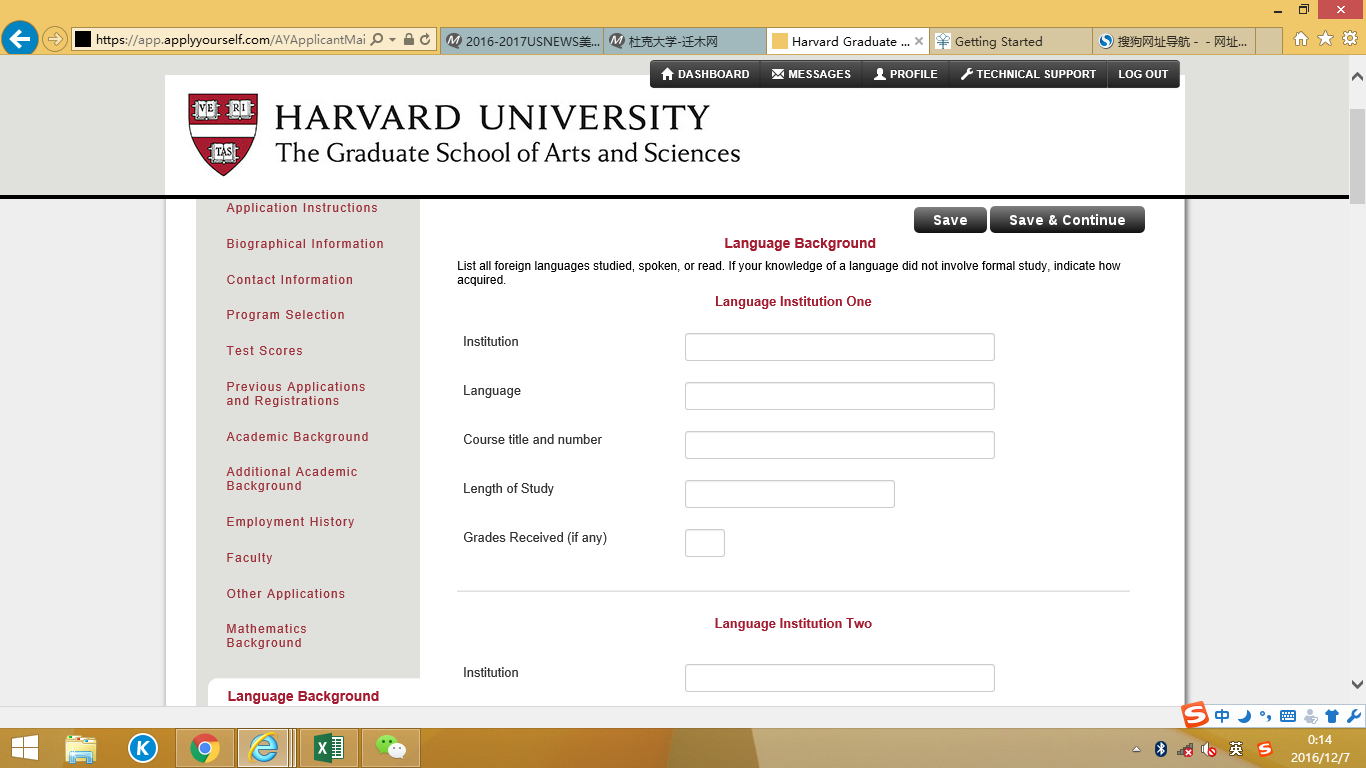The height and width of the screenshot is (768, 1366).
Task: Click the Bluetooth tray icon
Action: coord(1161,748)
